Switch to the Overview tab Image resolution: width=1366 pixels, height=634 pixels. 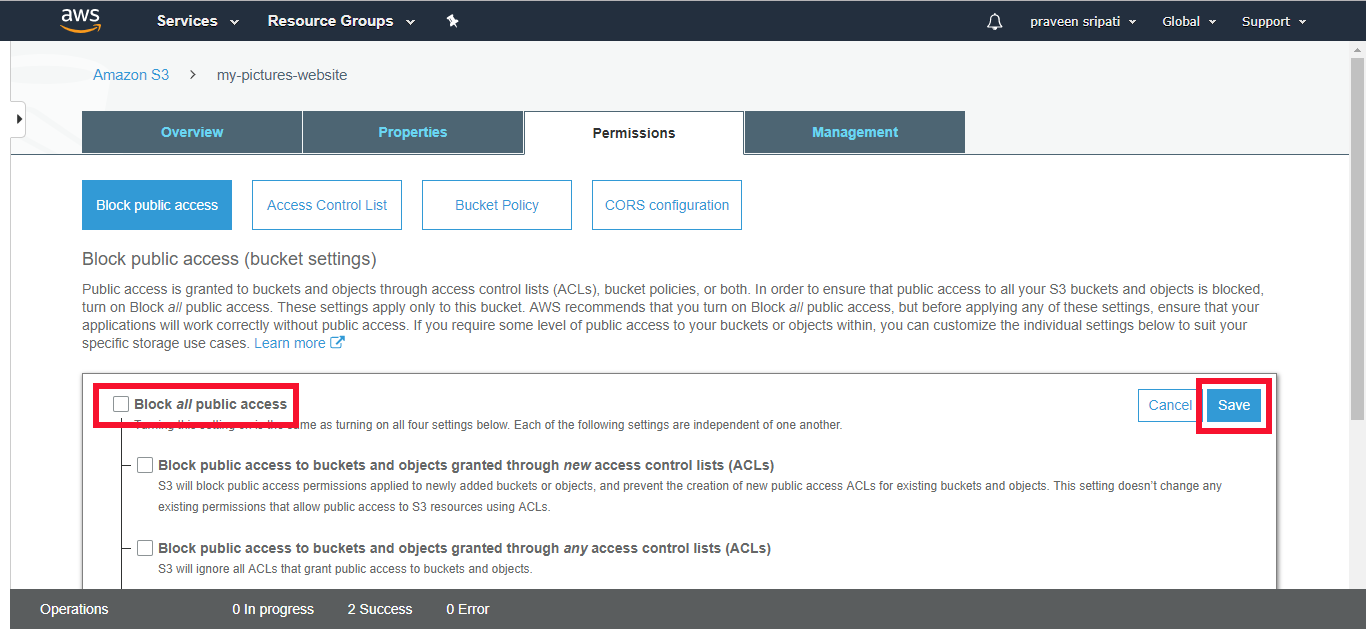[191, 131]
